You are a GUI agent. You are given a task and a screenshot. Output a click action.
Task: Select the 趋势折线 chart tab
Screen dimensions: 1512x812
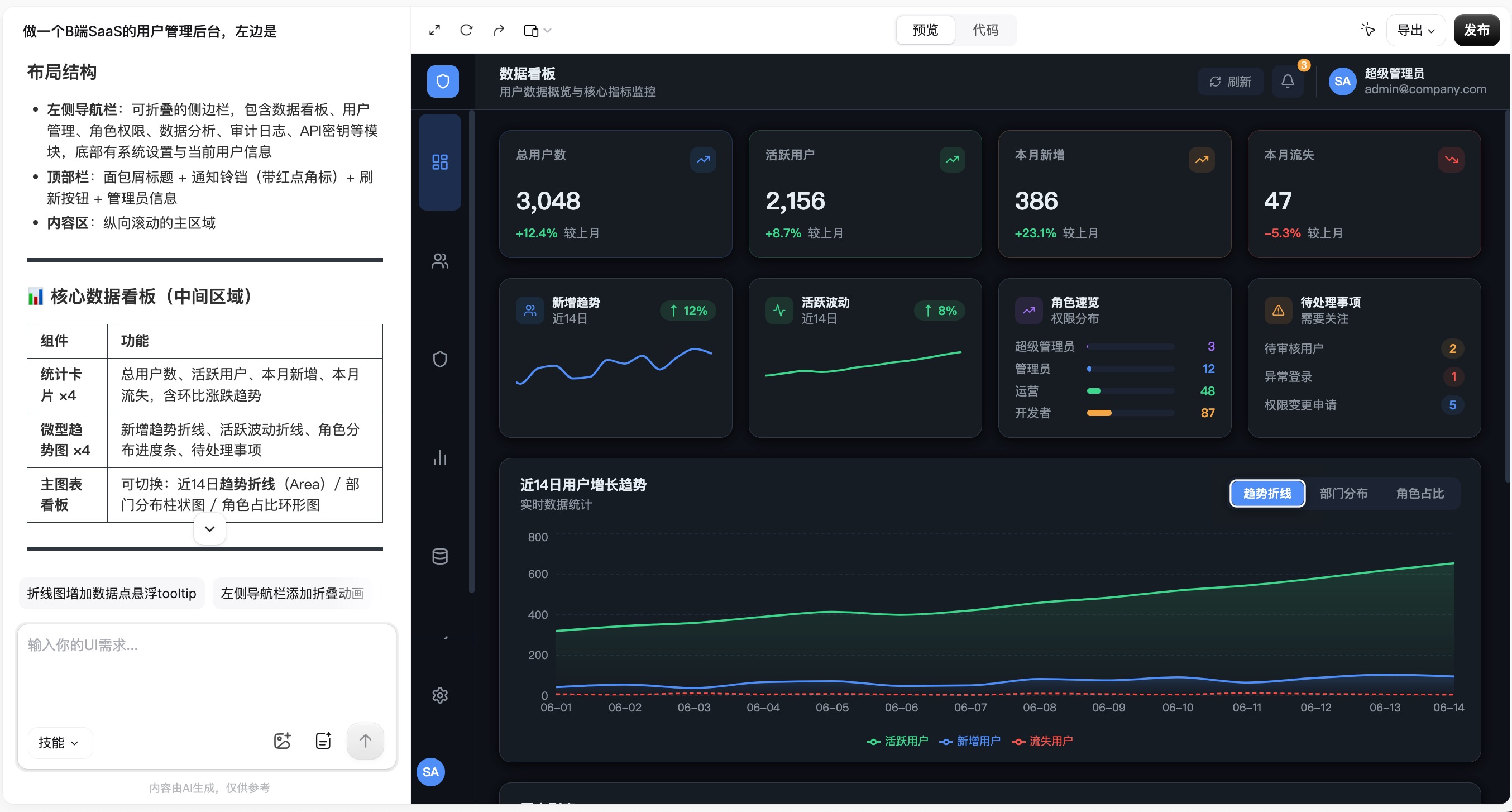(1267, 493)
